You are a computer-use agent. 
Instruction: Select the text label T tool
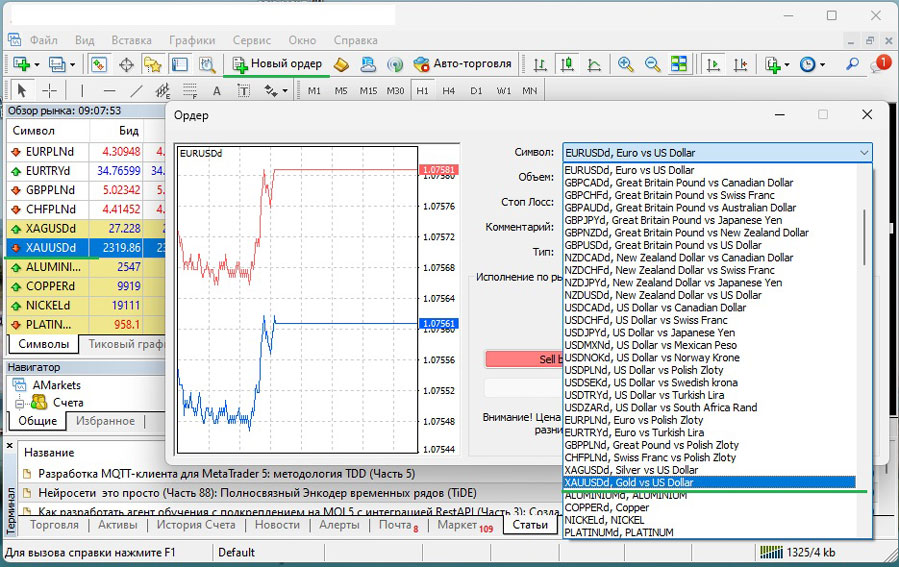(x=244, y=91)
